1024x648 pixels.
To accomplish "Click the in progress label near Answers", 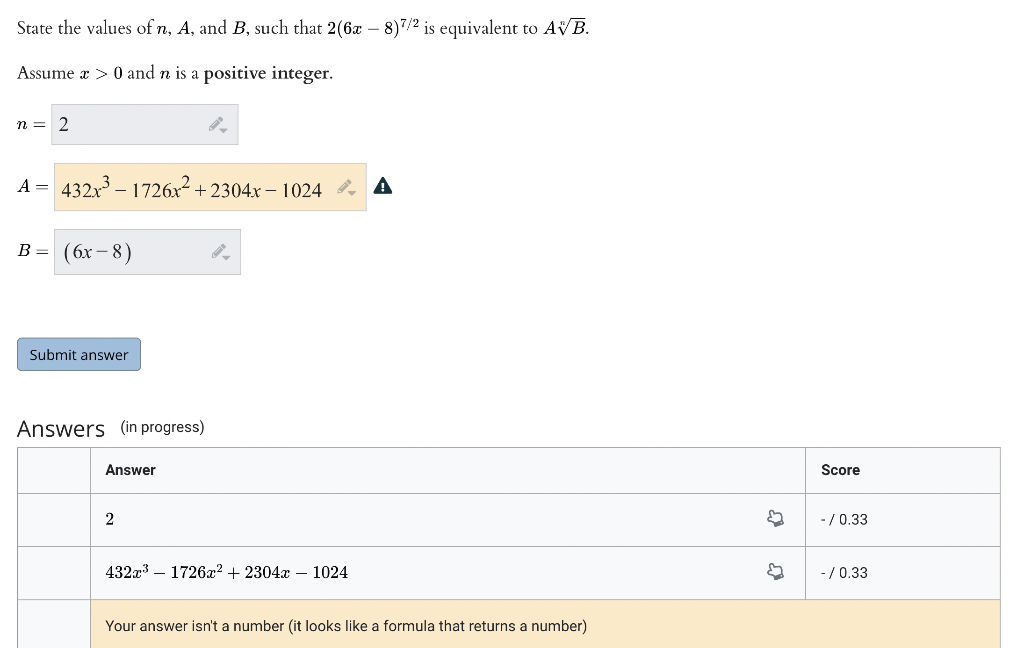I will pyautogui.click(x=162, y=427).
